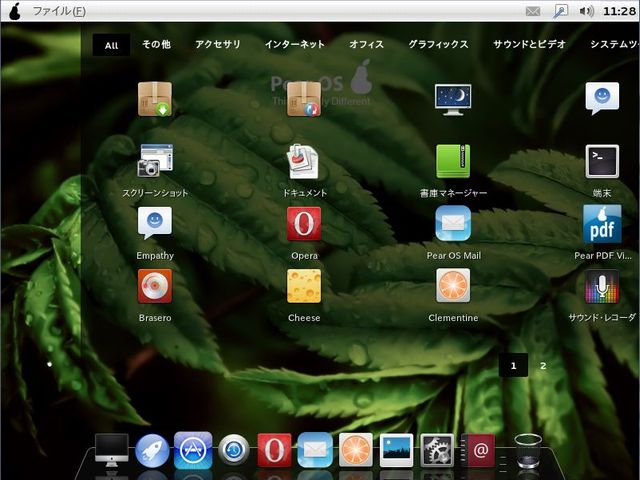640x480 pixels.
Task: Launch Empathy chat application
Action: (155, 225)
